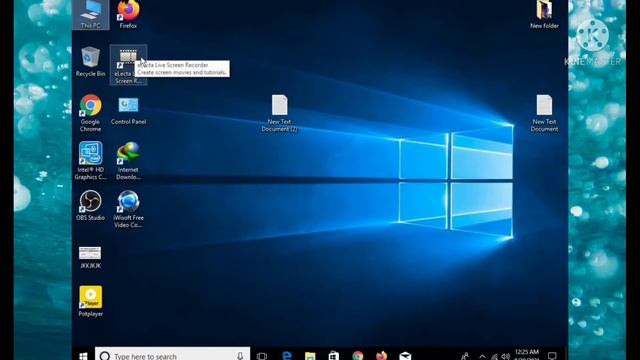
Task: Select the JKKJK file icon
Action: (x=91, y=257)
